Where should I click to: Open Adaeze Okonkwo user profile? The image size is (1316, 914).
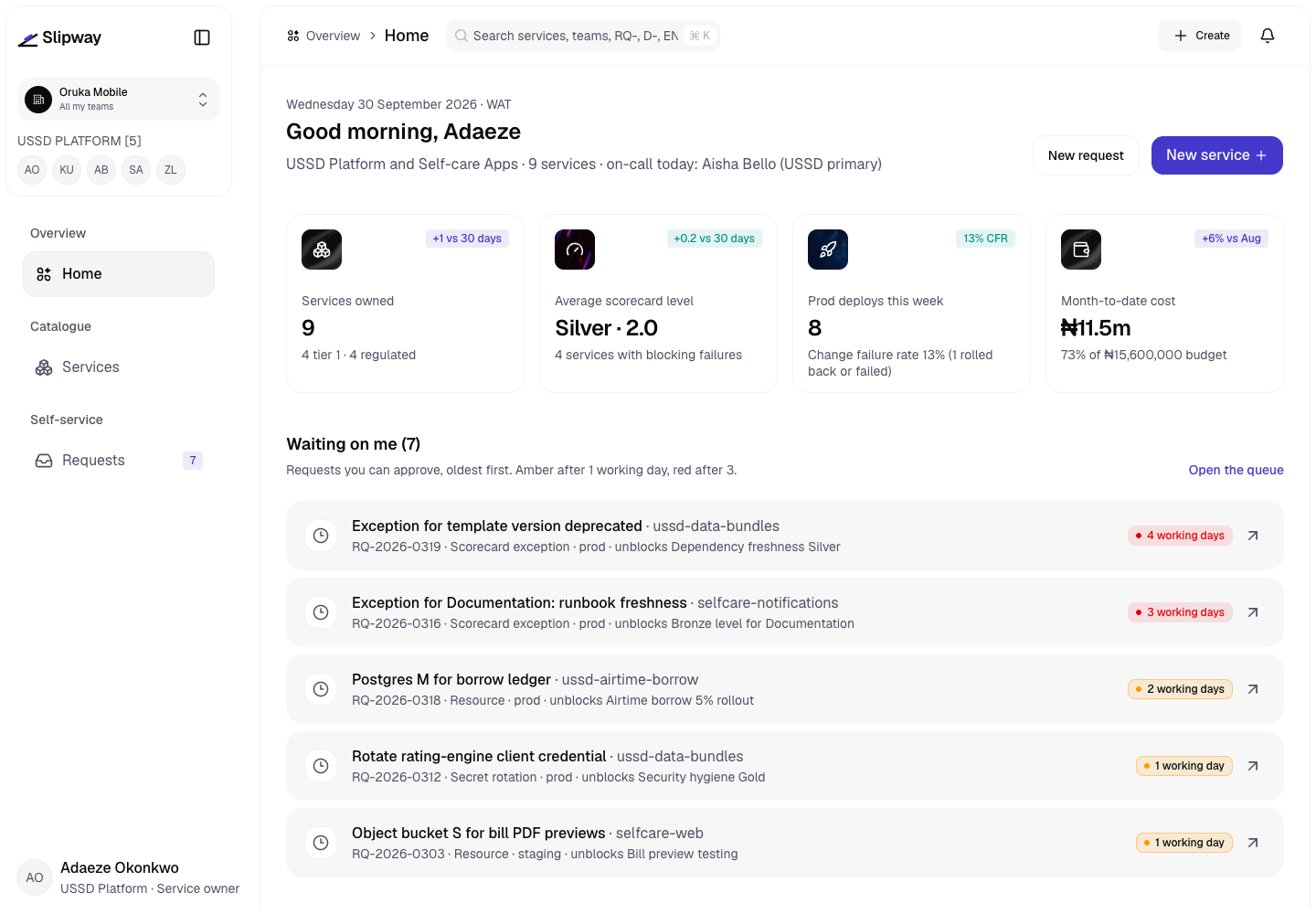[129, 877]
